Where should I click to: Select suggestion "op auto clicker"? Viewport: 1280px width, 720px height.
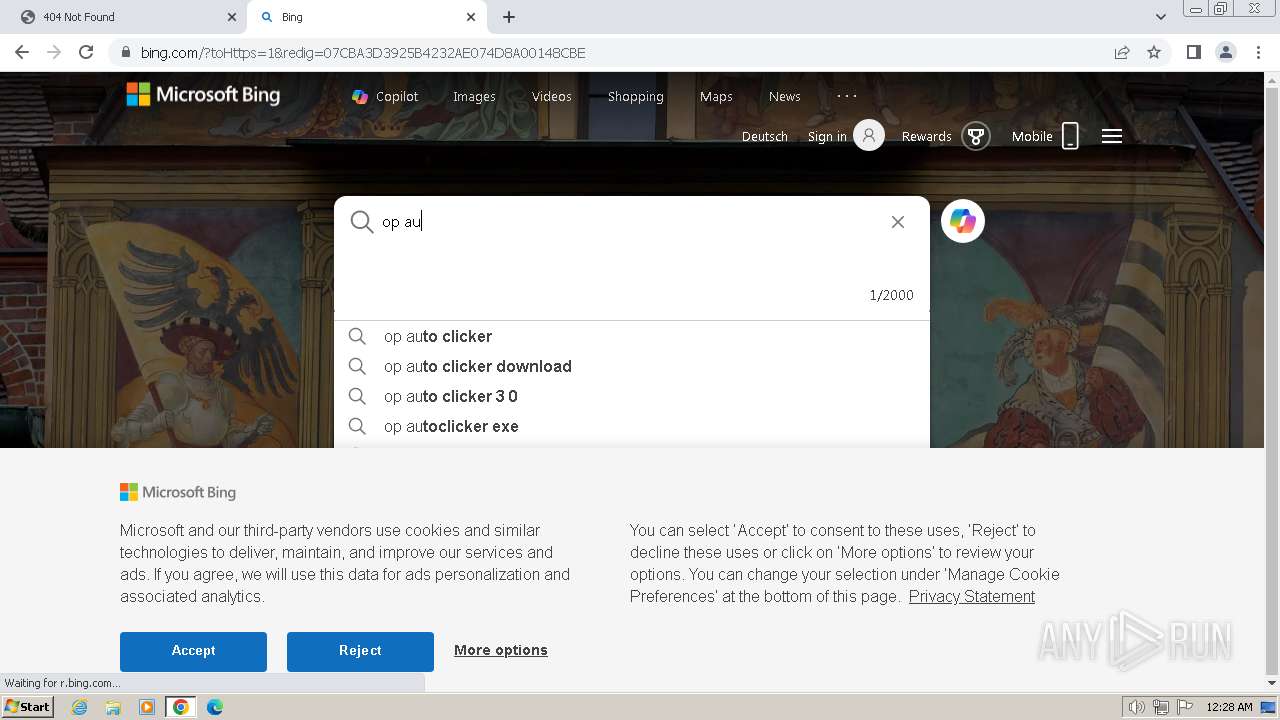point(632,336)
